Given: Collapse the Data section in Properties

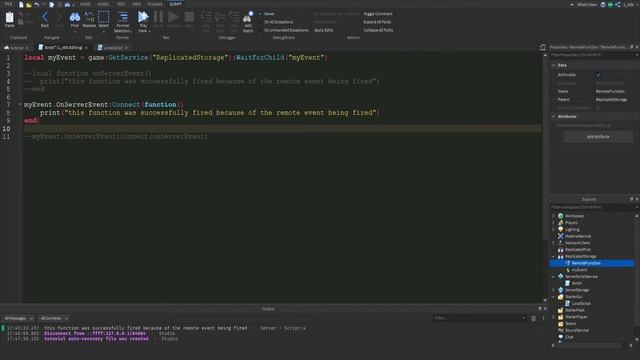Looking at the screenshot, I should click(553, 65).
